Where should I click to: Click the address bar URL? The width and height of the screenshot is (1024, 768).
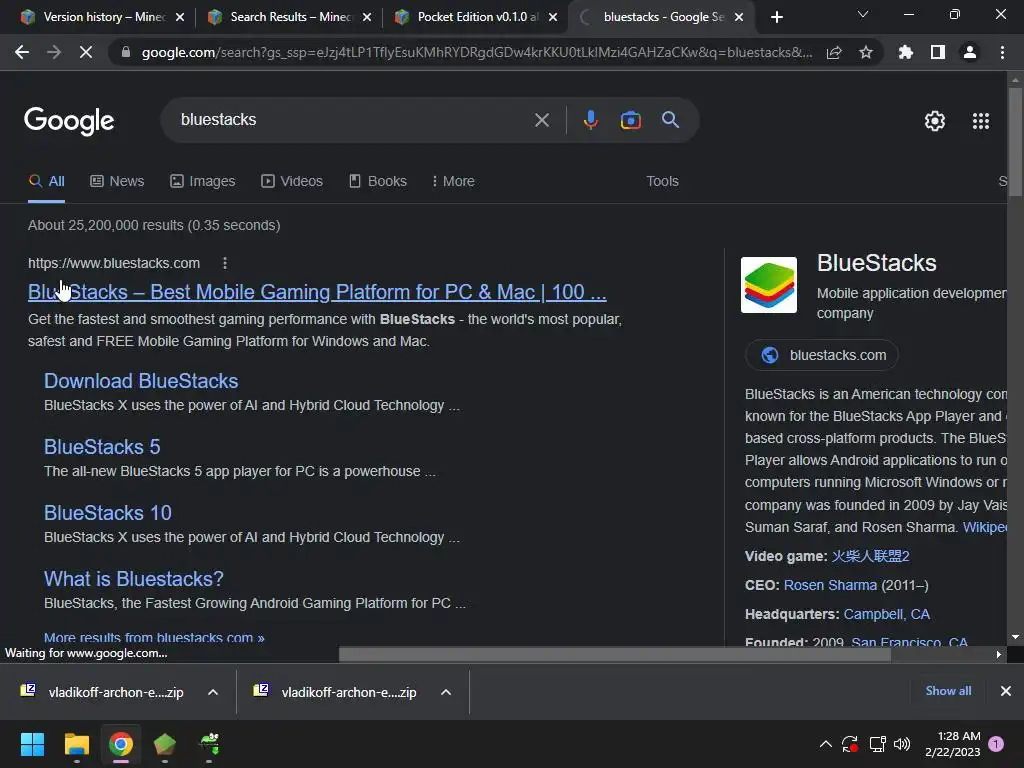[x=477, y=52]
